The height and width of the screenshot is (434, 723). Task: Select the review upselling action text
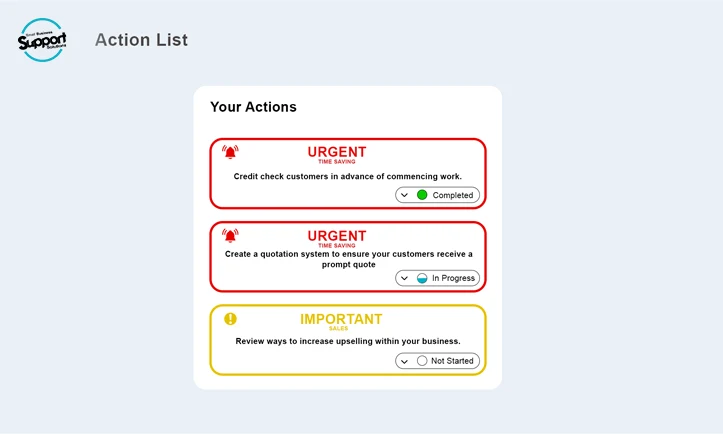tap(348, 341)
